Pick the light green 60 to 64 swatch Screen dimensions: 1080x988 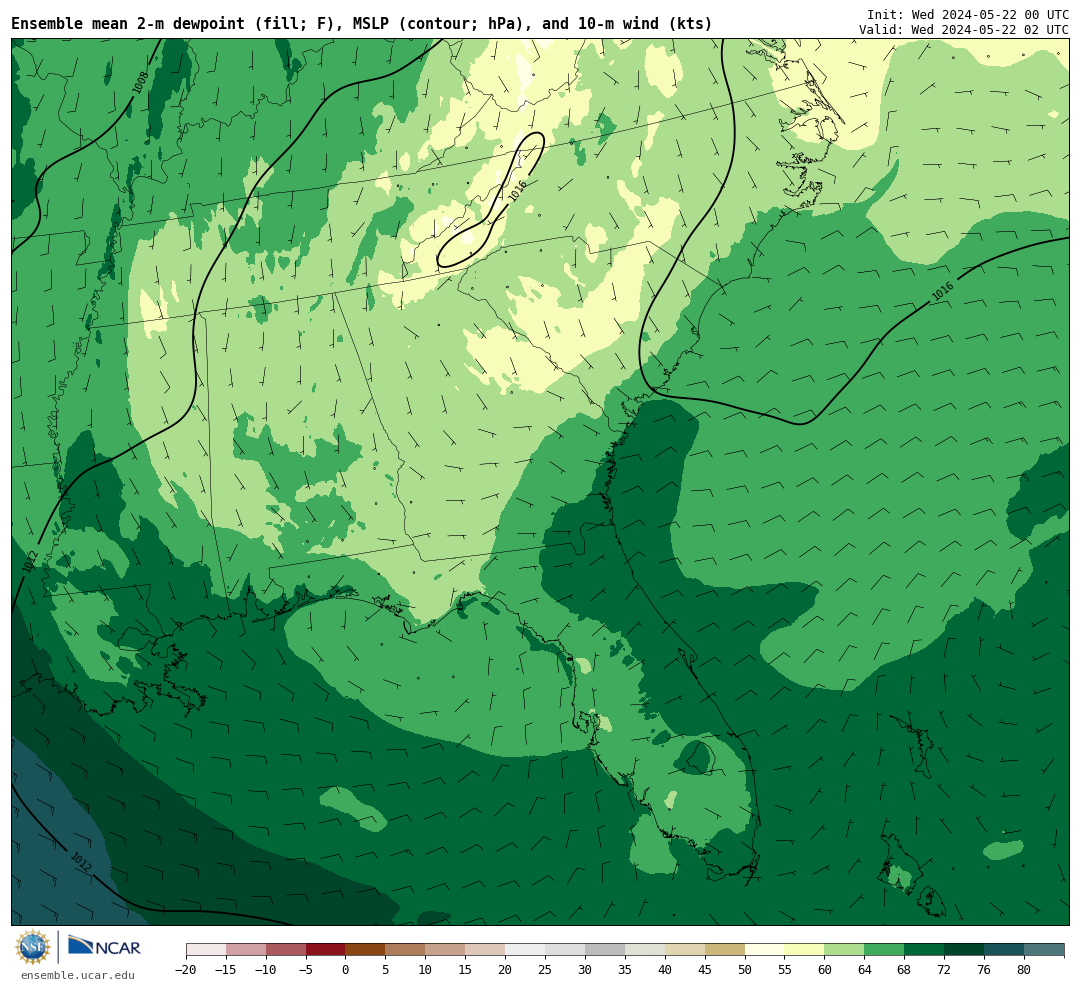(844, 950)
